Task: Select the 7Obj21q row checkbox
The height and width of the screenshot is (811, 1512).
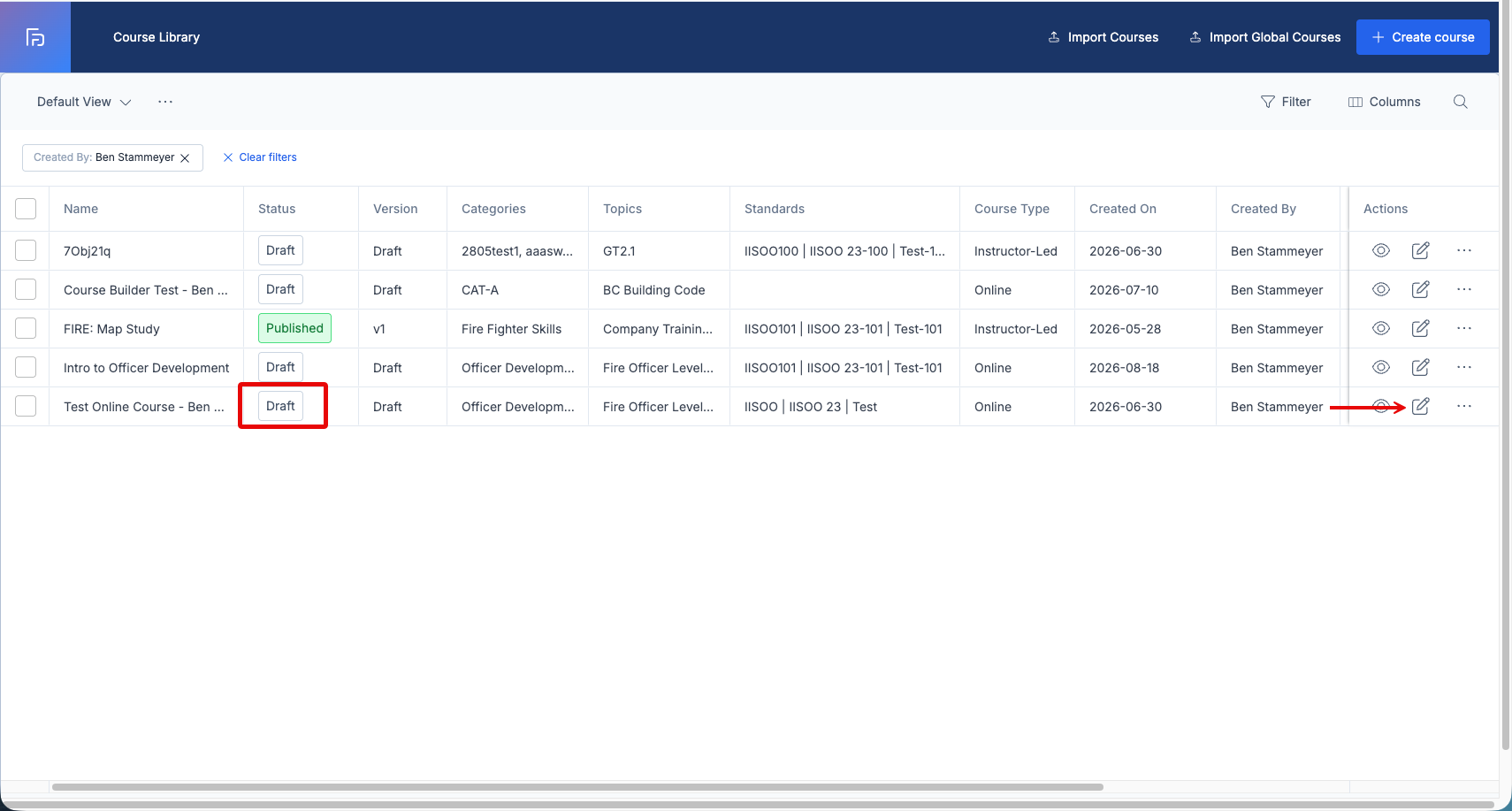Action: 26,250
